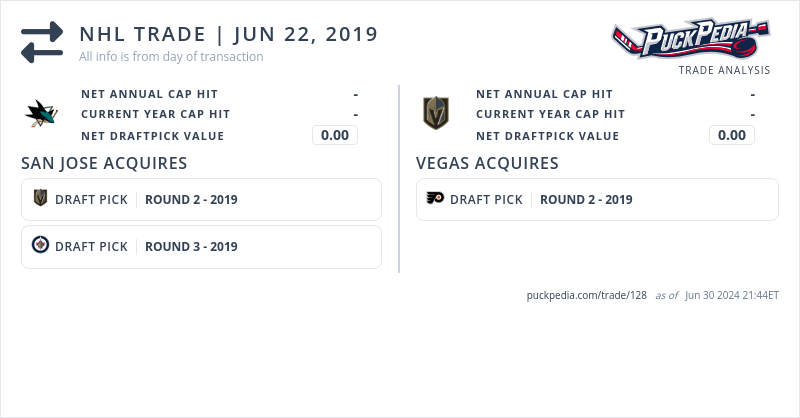Select Vegas's Round 2 - 2019 pick row
The width and height of the screenshot is (800, 418).
coord(597,199)
